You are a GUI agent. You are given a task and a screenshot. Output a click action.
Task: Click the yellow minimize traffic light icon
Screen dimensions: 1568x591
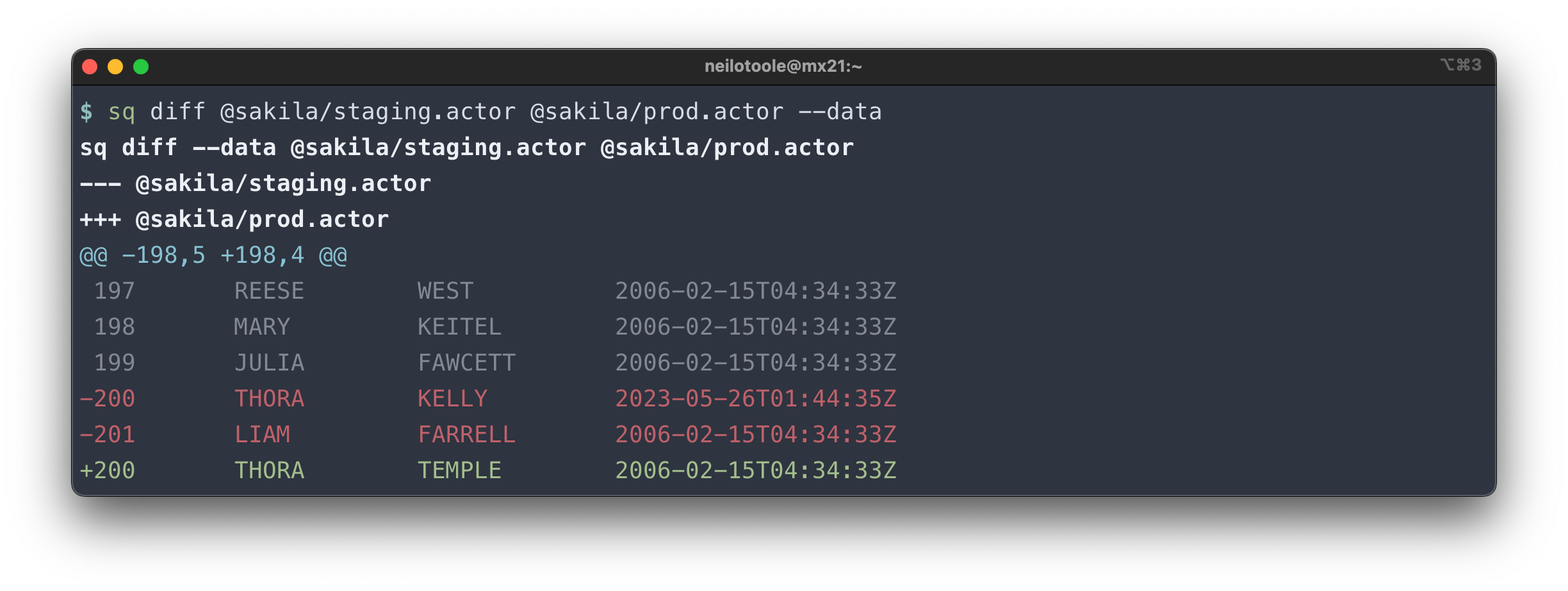point(115,65)
